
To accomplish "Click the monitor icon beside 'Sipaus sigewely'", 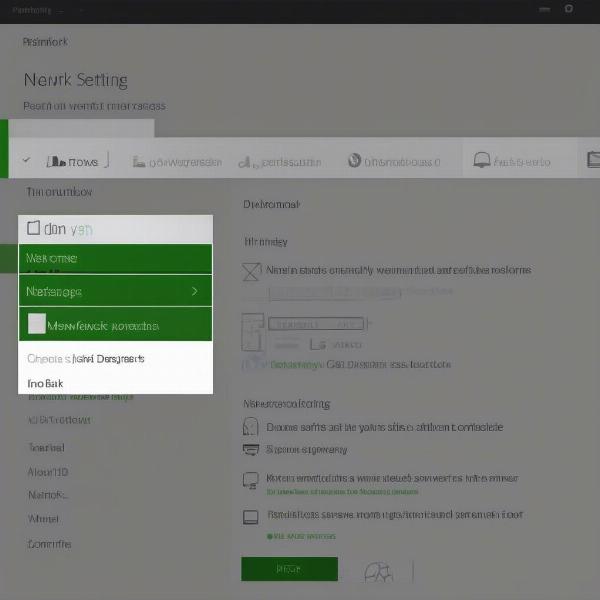I will point(251,449).
